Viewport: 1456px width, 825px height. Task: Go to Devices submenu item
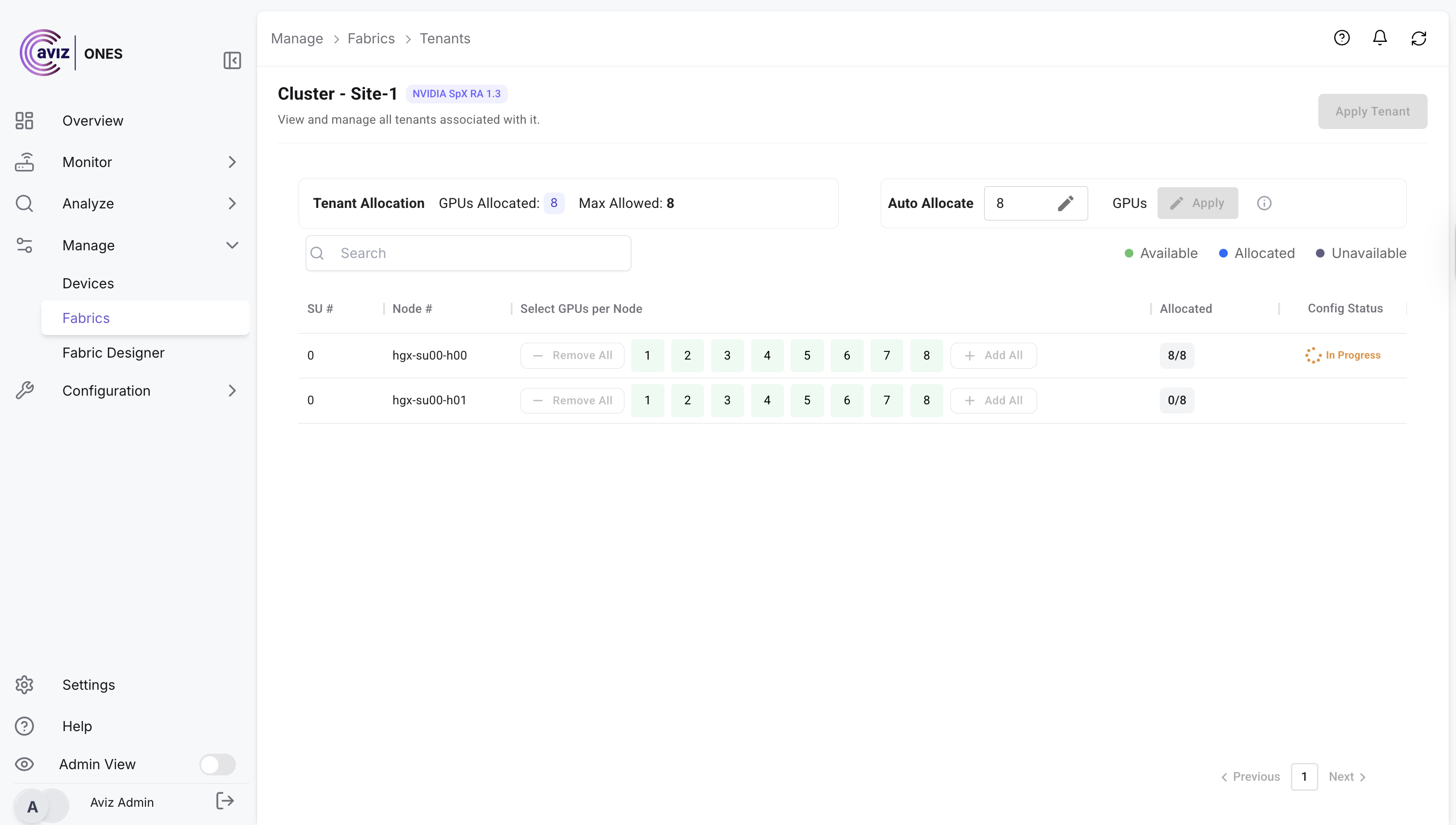[x=88, y=284]
